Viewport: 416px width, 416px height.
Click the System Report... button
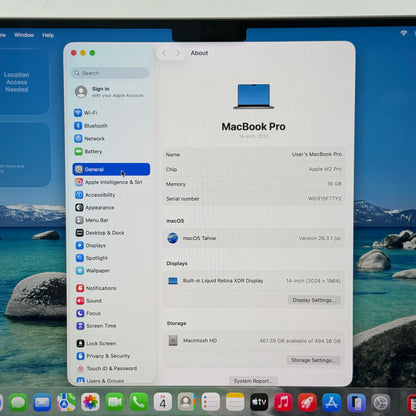(x=253, y=381)
